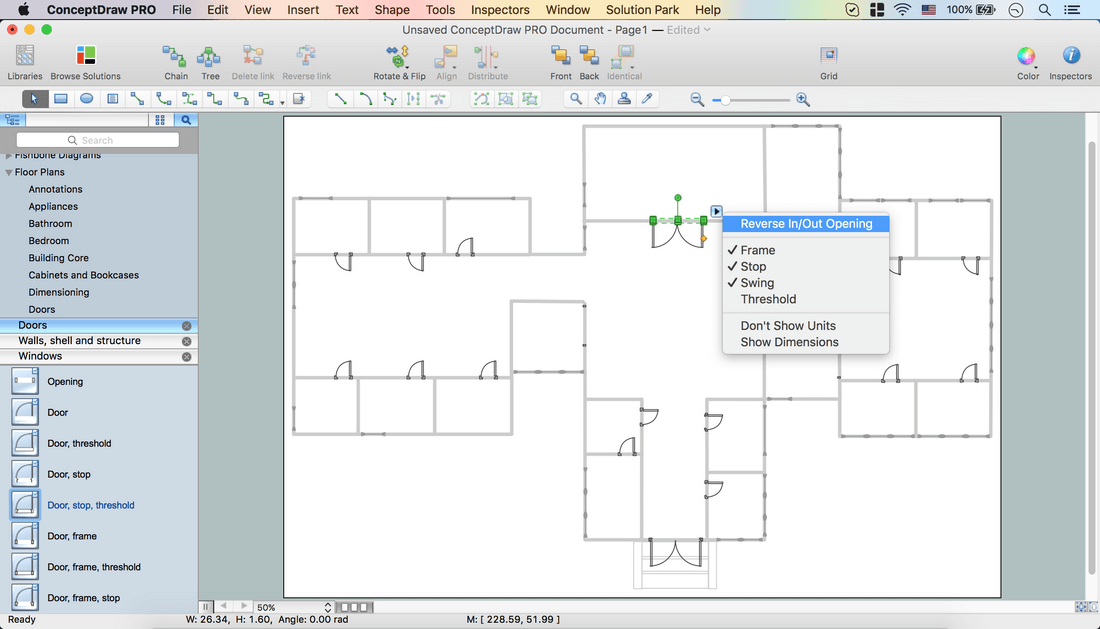Image resolution: width=1100 pixels, height=629 pixels.
Task: Select Show Dimensions in context menu
Action: click(x=789, y=342)
